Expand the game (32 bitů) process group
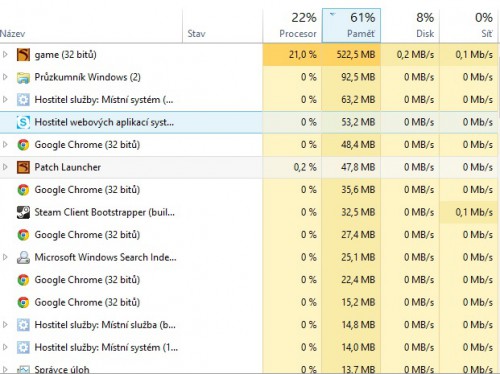This screenshot has width=500, height=374. 5,54
